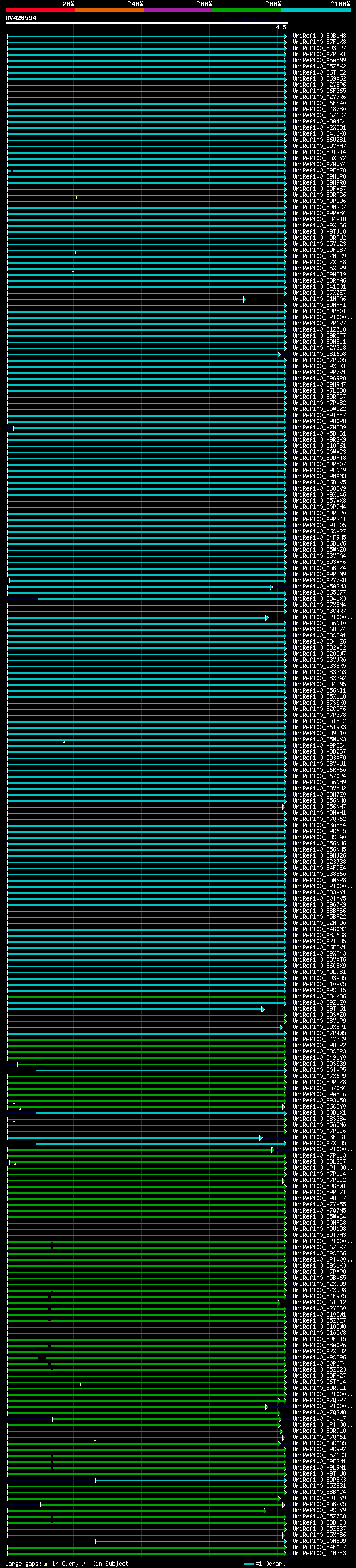The image size is (356, 1568).
Task: Select the UniRef100_Q0IXP5 label
Action: click(319, 1070)
